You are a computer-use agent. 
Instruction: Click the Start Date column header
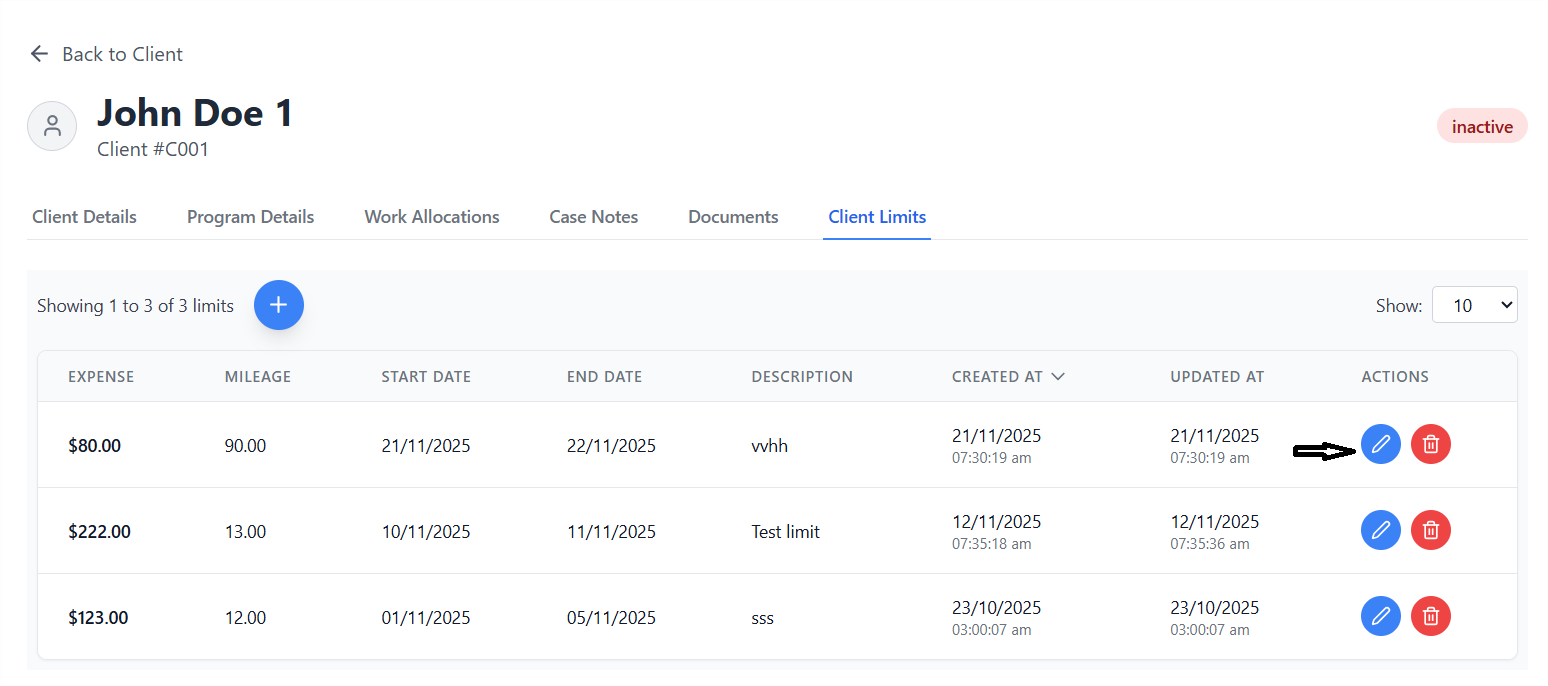425,377
